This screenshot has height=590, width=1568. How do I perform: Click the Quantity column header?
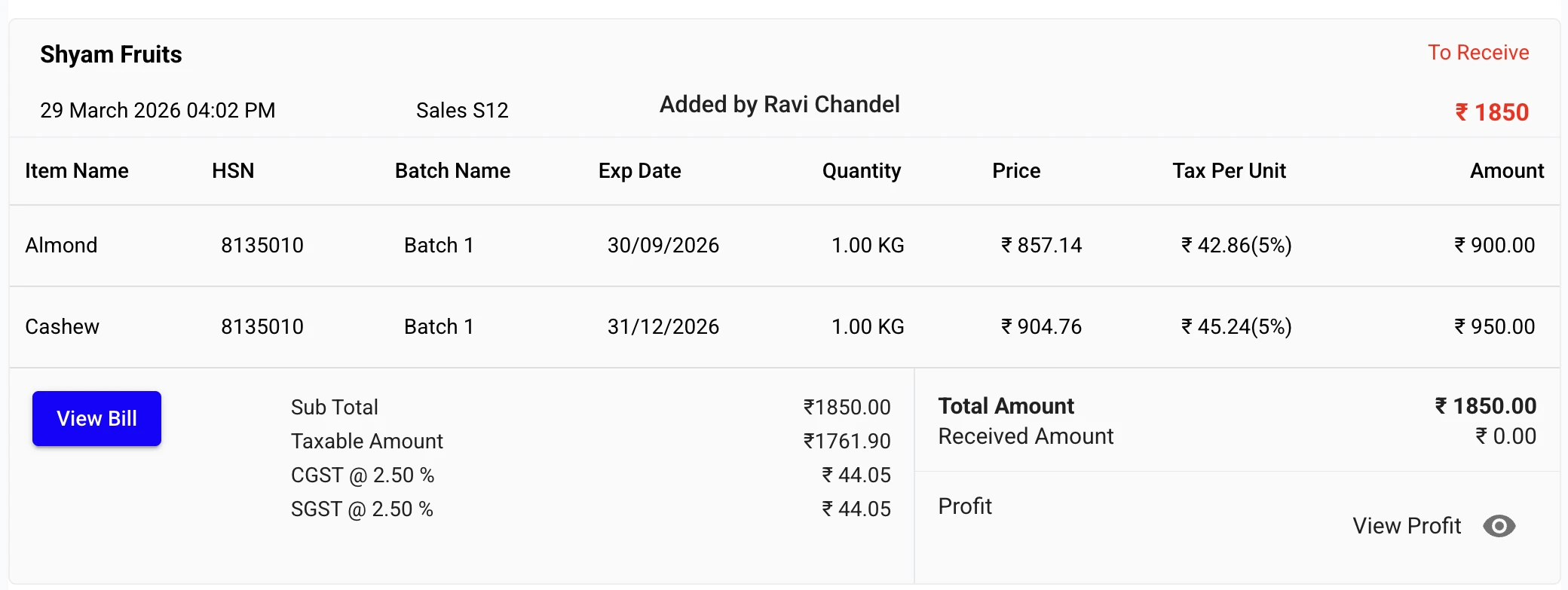click(861, 170)
